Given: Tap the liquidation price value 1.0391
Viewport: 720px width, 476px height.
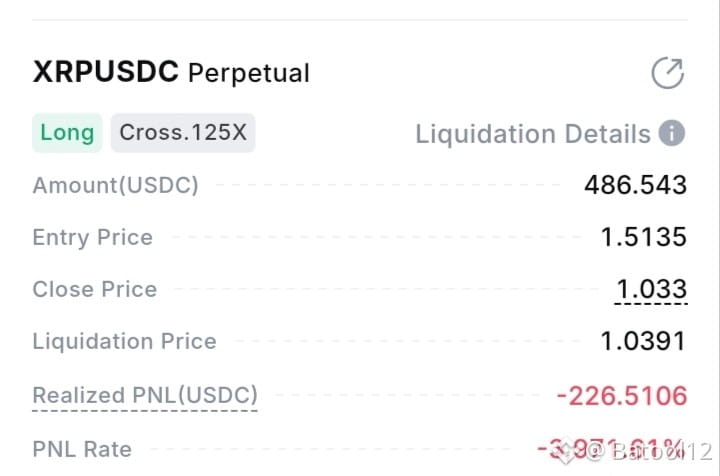Looking at the screenshot, I should 643,342.
